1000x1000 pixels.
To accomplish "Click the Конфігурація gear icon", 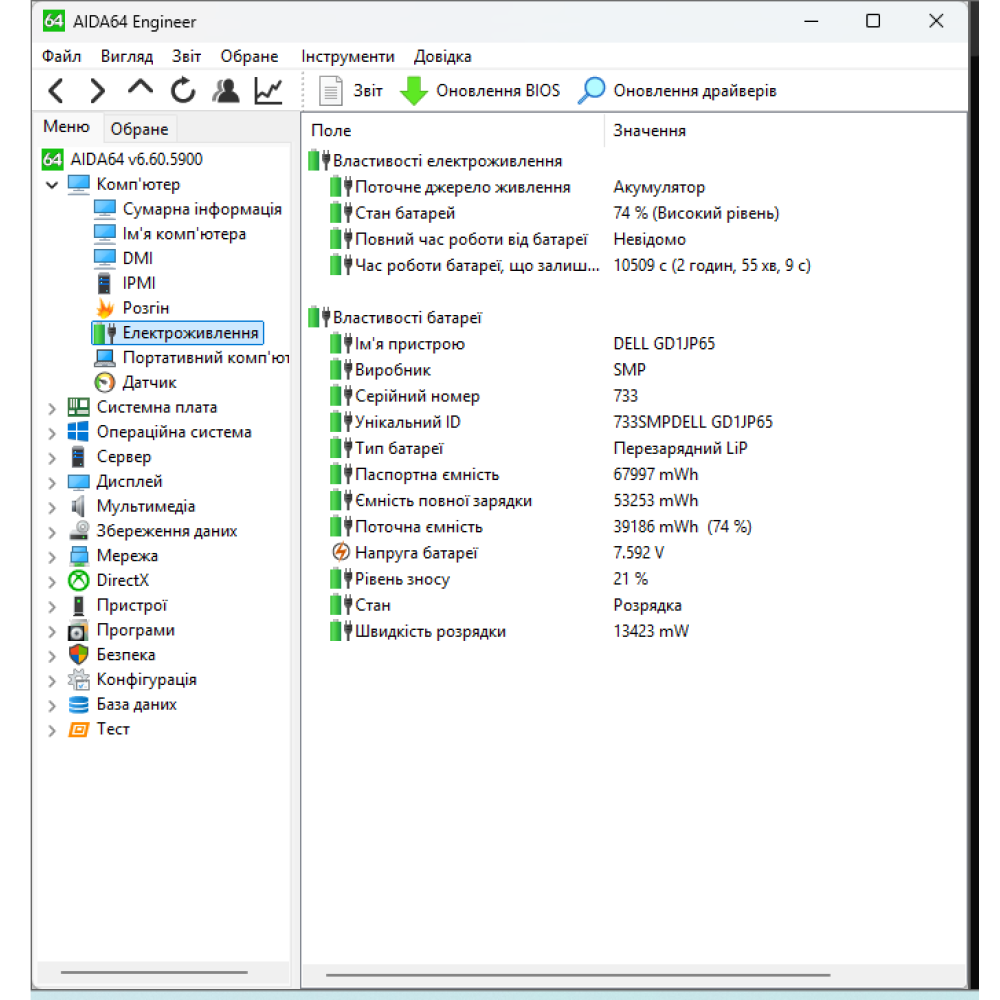I will [x=78, y=680].
